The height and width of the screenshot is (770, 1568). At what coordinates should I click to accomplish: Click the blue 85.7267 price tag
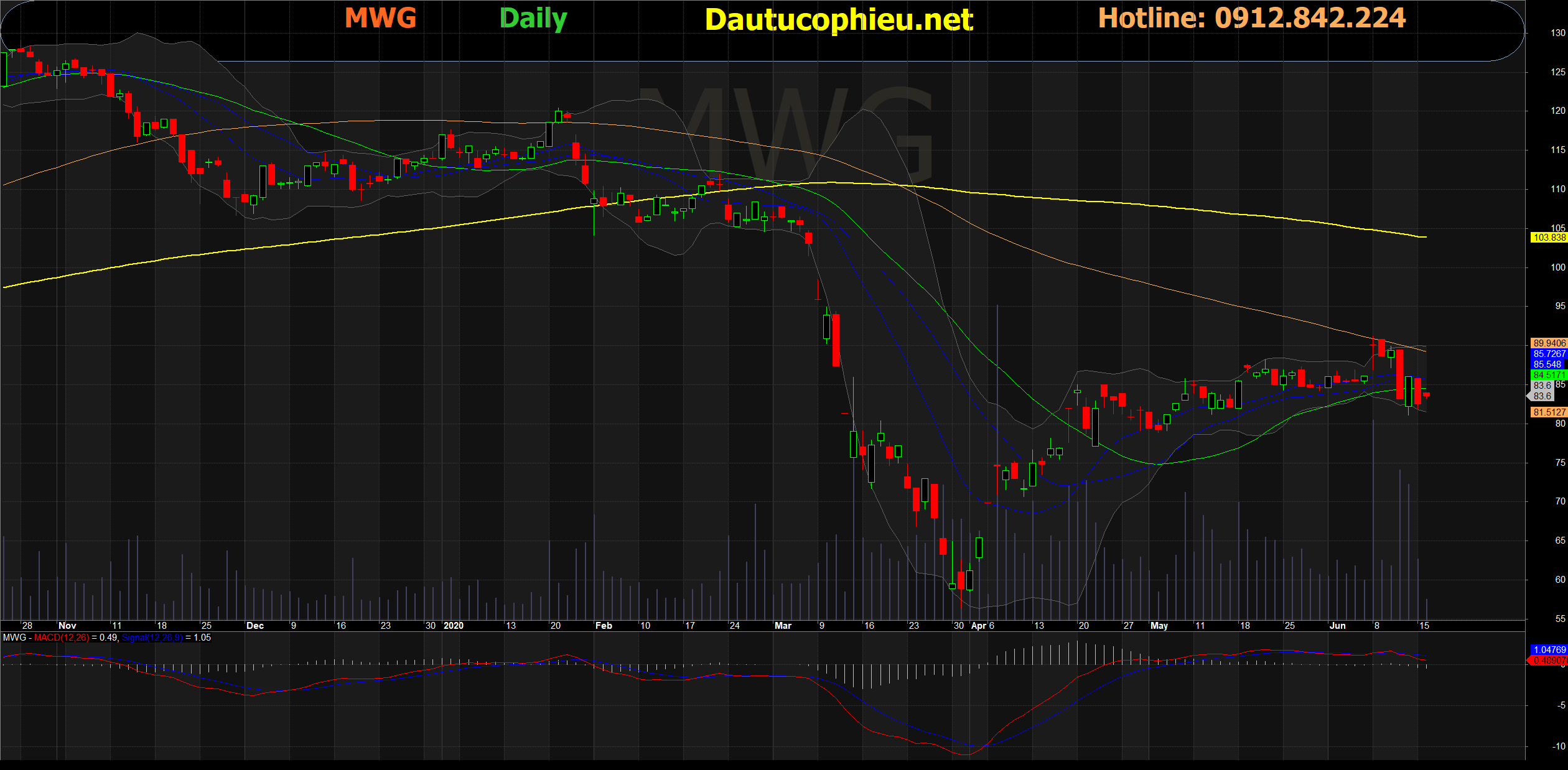coord(1549,354)
